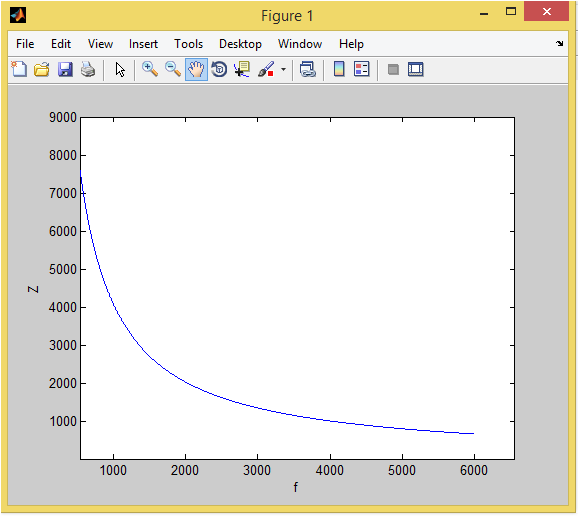Enable the Data Cursor tool

tap(242, 69)
